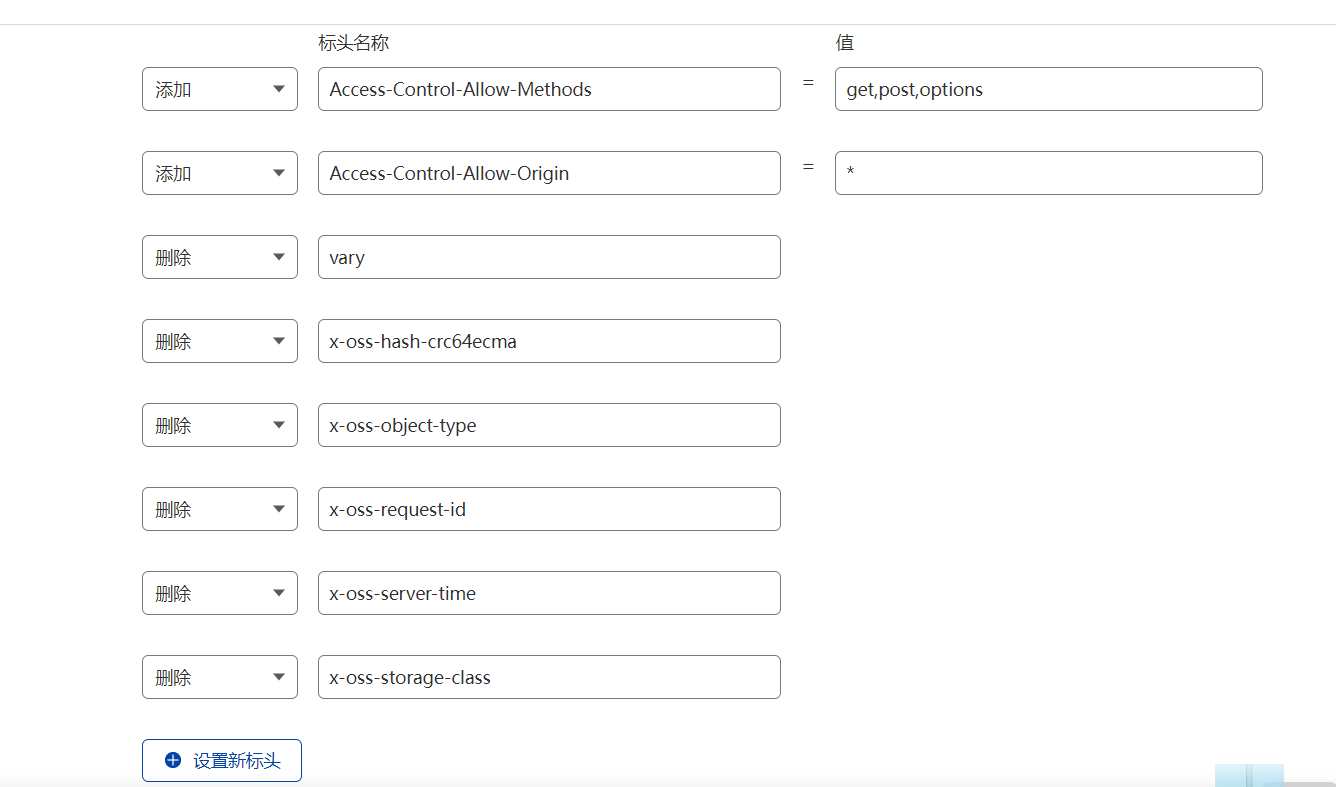Image resolution: width=1336 pixels, height=787 pixels.
Task: Focus the asterisk value input field
Action: click(x=1048, y=173)
